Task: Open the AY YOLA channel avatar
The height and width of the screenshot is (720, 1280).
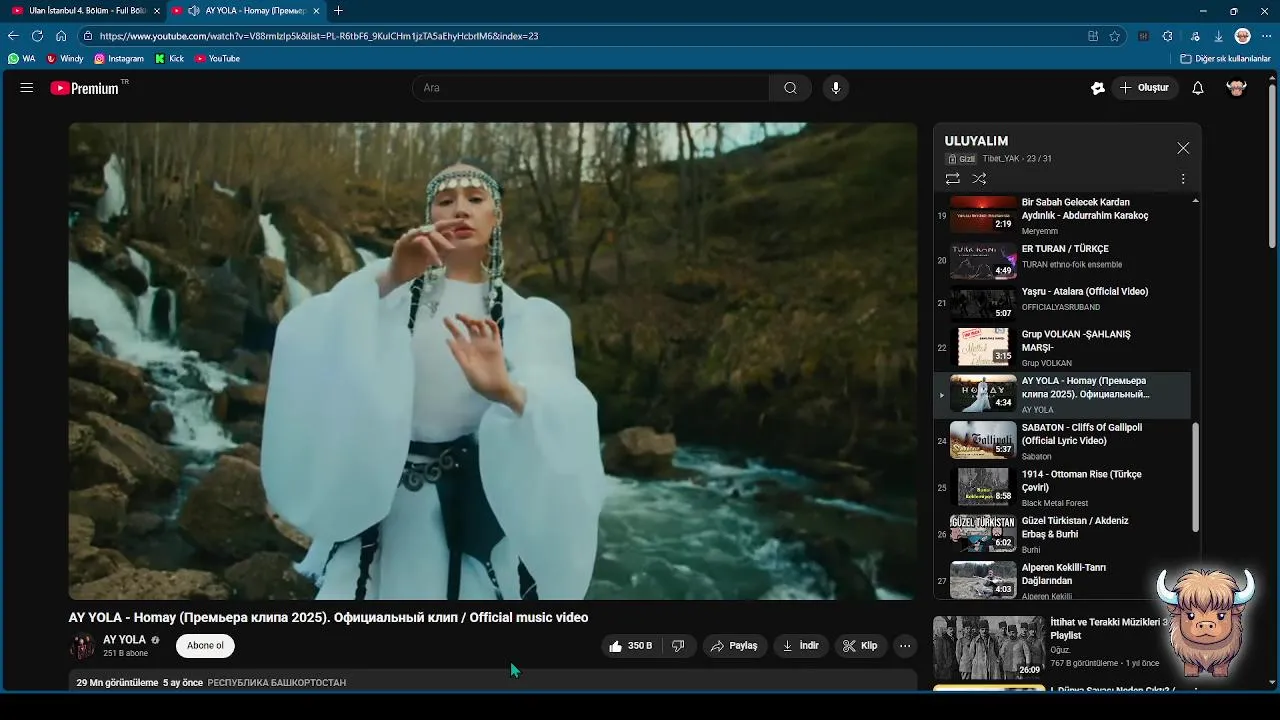Action: point(82,646)
